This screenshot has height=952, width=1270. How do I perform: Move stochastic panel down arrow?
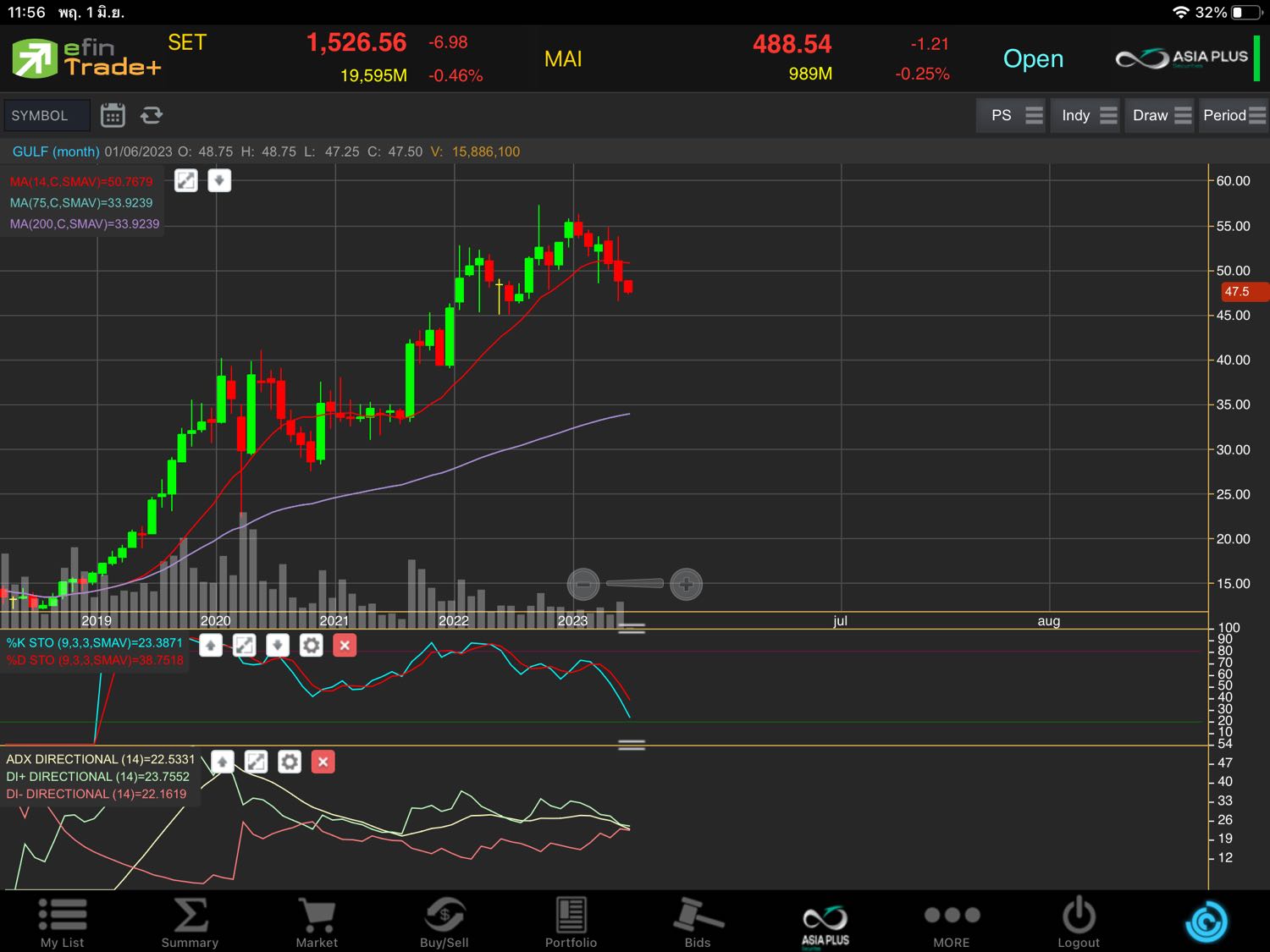coord(278,646)
